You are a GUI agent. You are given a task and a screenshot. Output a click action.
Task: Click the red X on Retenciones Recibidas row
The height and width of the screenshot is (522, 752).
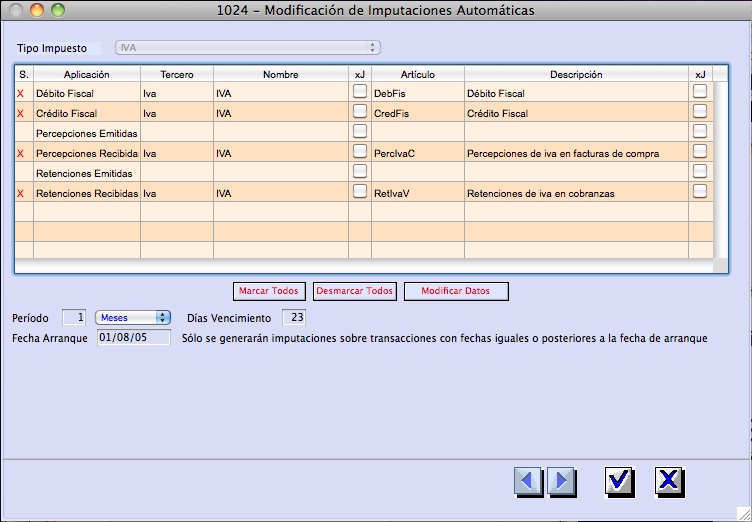(20, 193)
